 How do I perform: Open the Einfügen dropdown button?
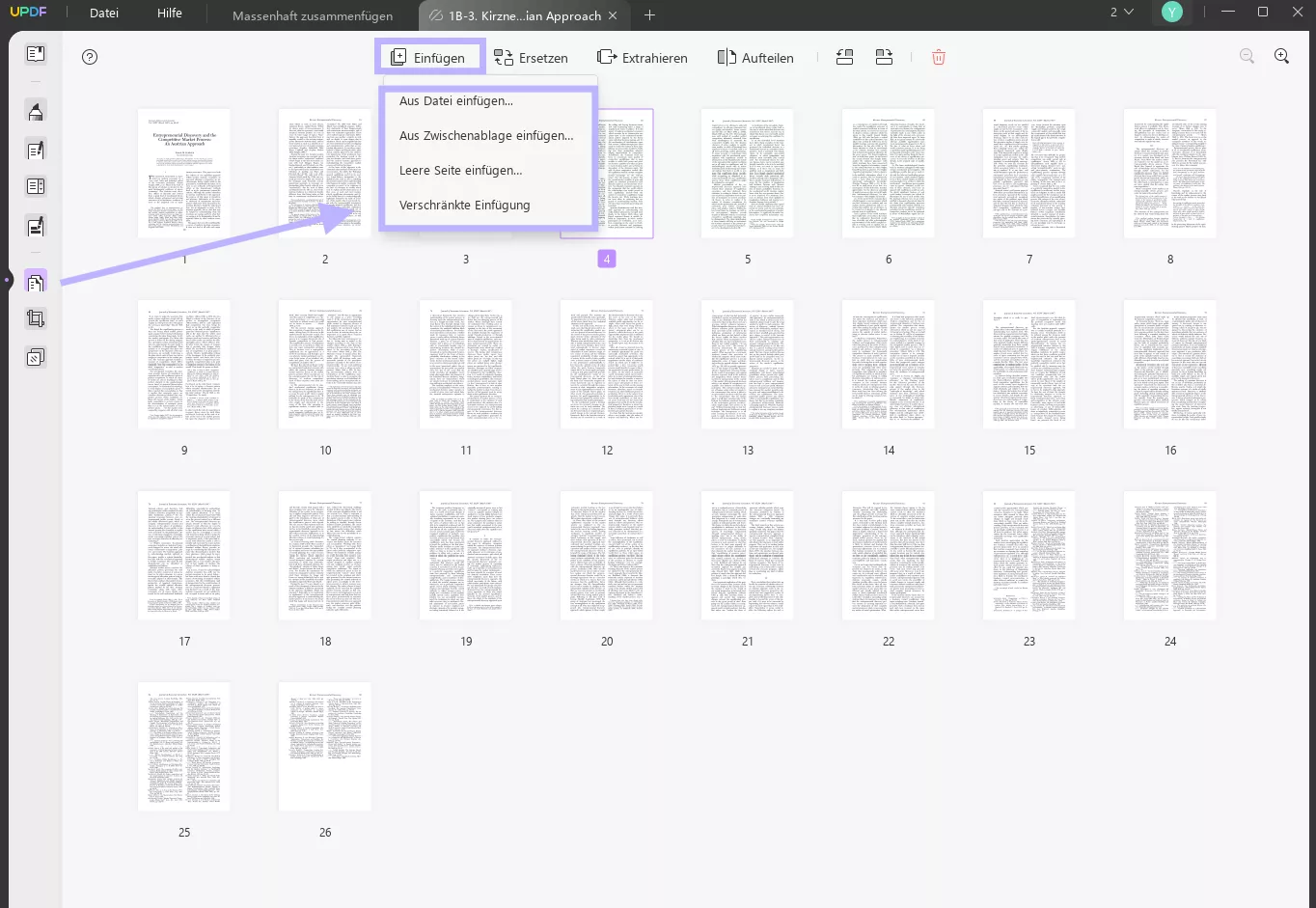pos(429,58)
